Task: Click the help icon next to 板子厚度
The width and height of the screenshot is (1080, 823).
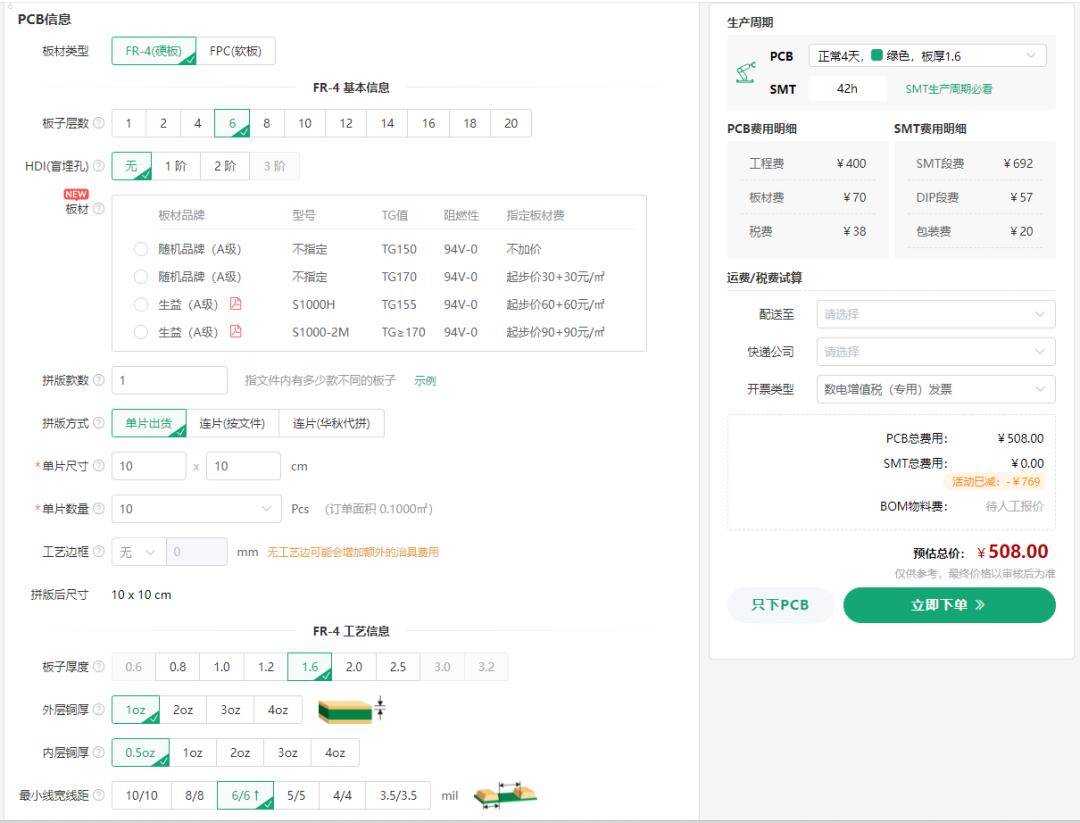Action: tap(98, 667)
